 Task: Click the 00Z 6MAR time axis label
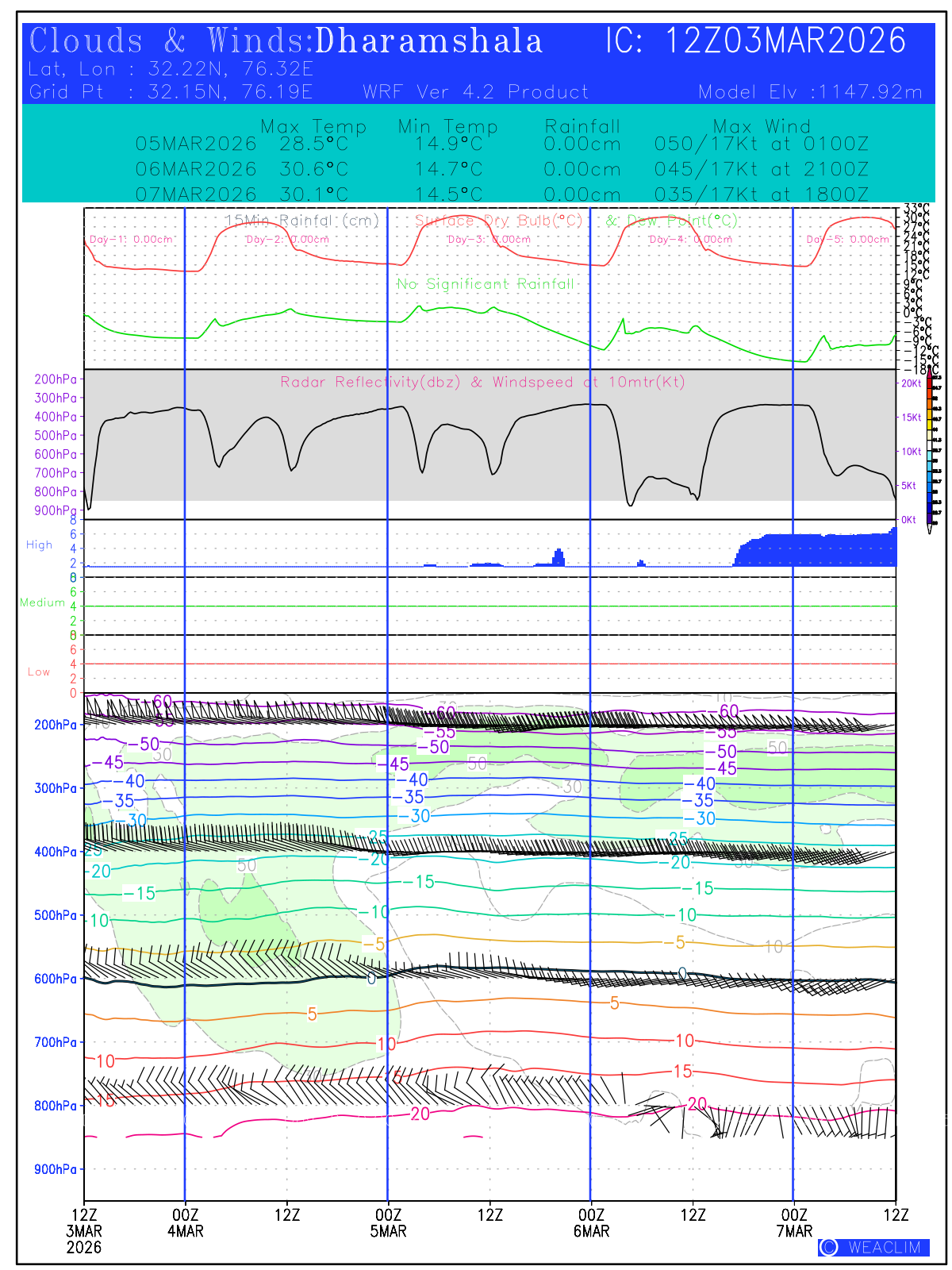coord(591,1222)
